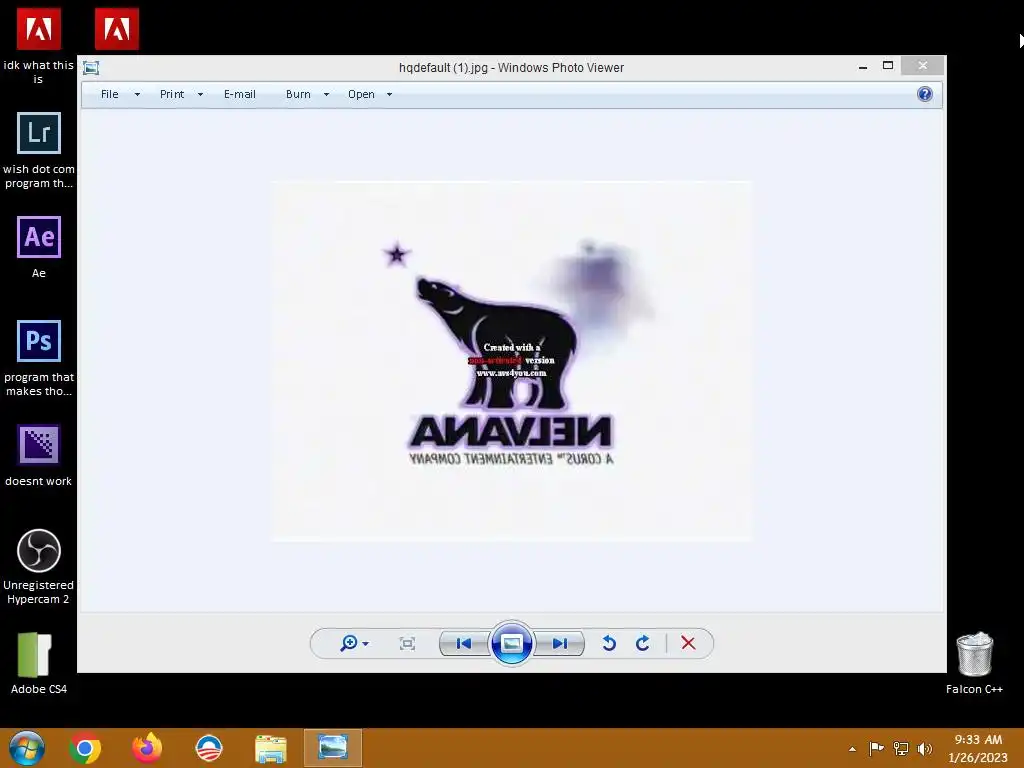Open the Print menu
The height and width of the screenshot is (768, 1024).
tap(172, 94)
